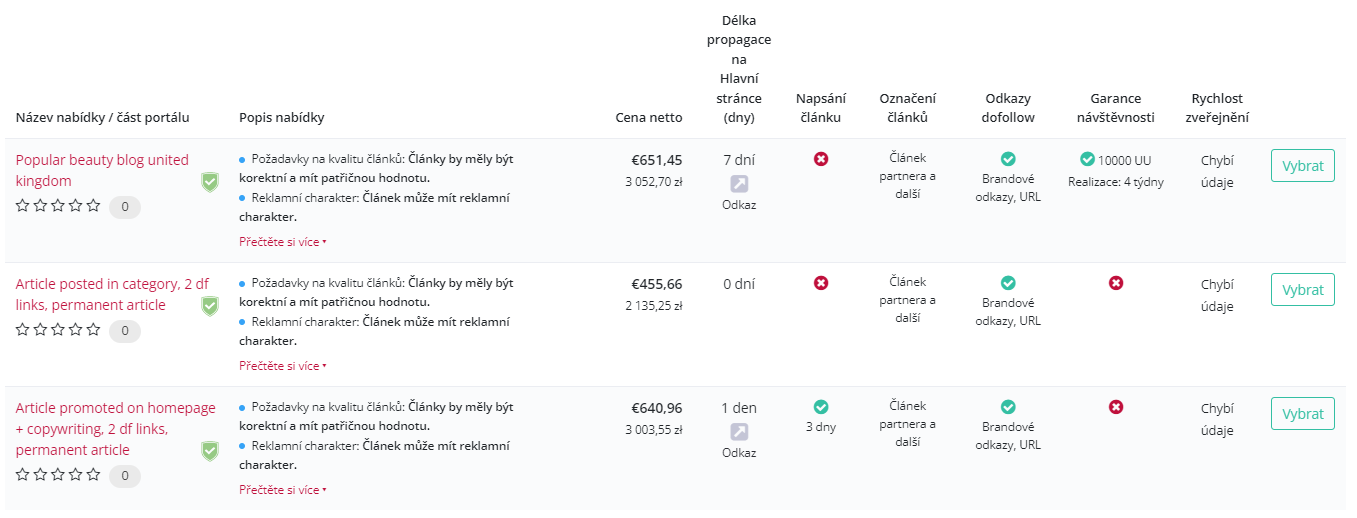This screenshot has width=1357, height=518.
Task: Choose Vybrat for the €640,96 offer
Action: (1303, 414)
